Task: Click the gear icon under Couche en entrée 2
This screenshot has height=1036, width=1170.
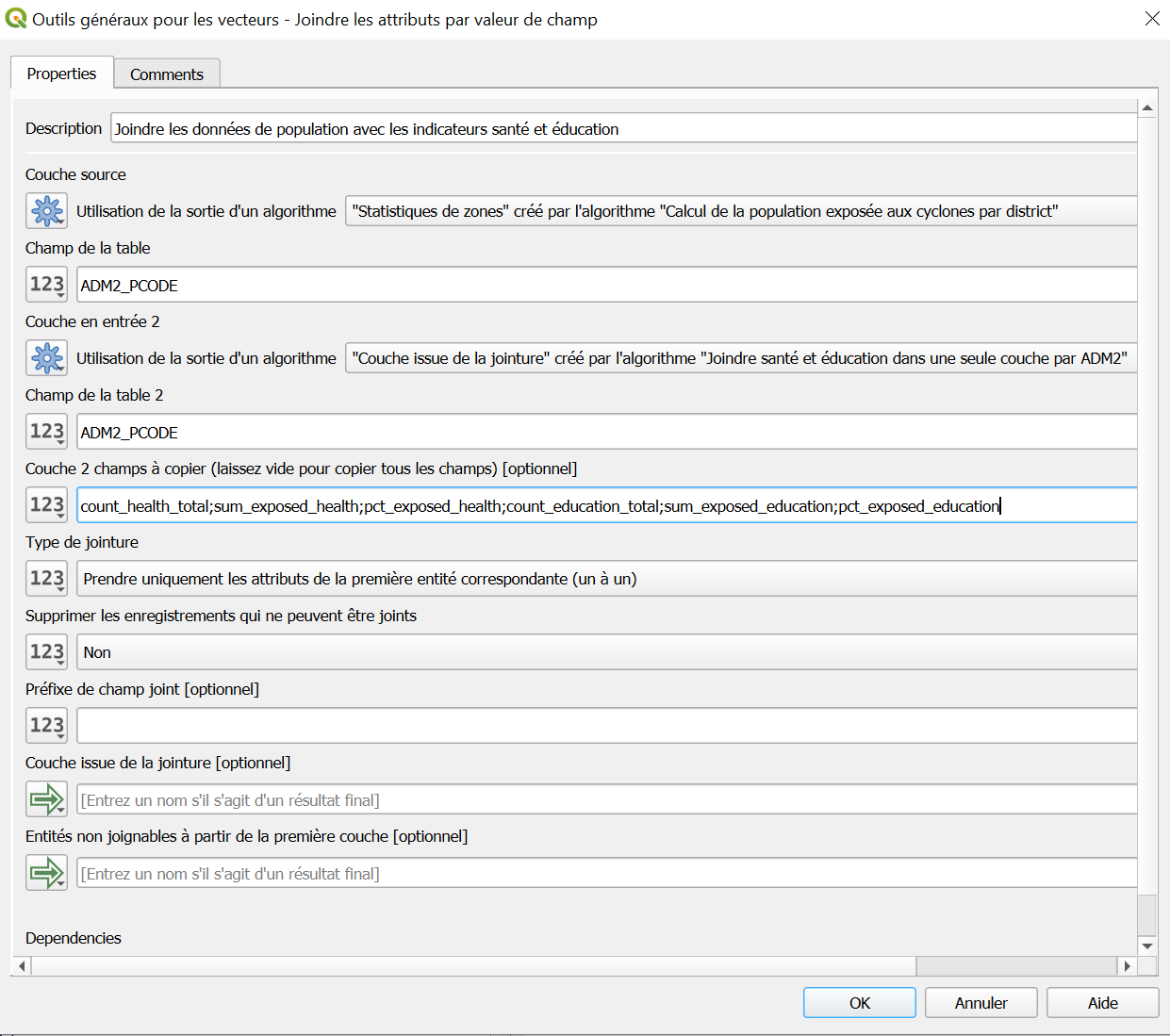Action: 46,358
